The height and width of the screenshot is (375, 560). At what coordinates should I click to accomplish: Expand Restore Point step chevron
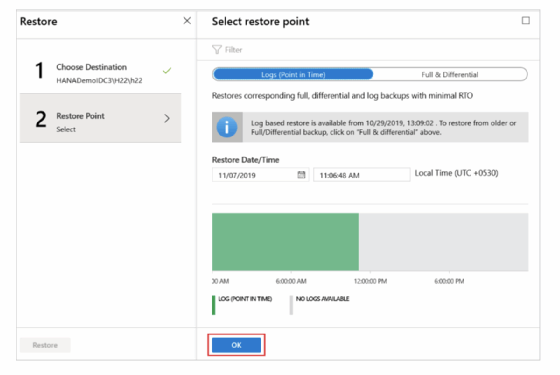[167, 118]
